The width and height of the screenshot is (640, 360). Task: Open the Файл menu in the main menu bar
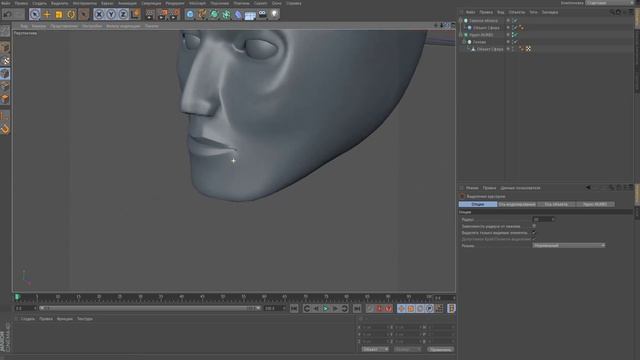click(6, 3)
